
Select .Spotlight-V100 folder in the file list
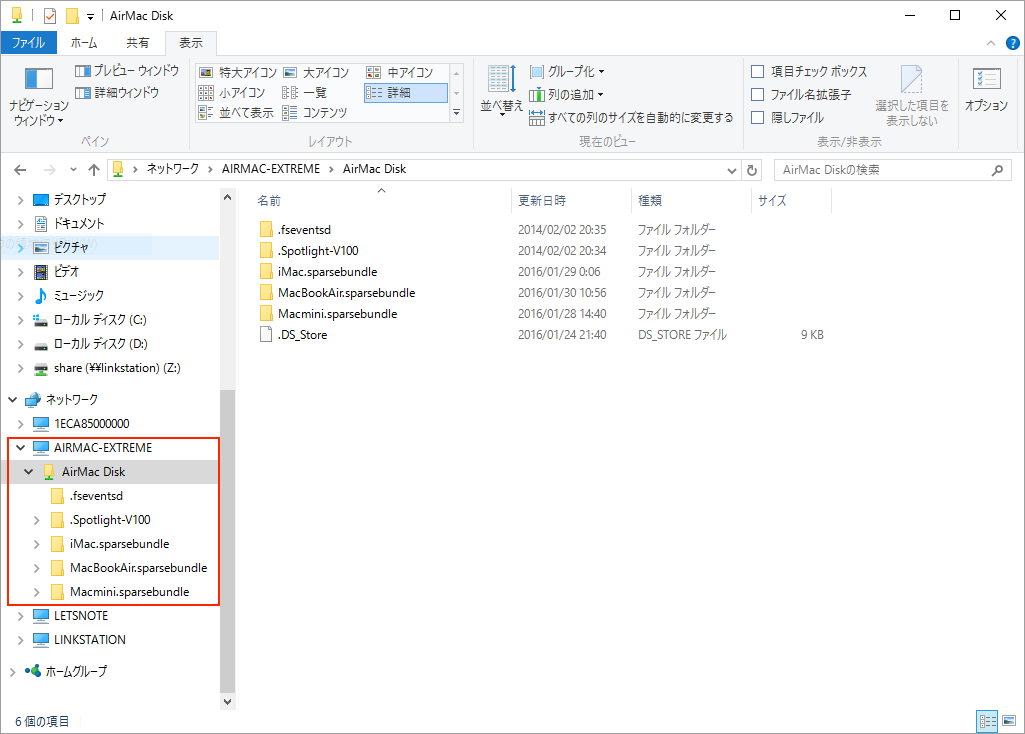click(318, 251)
